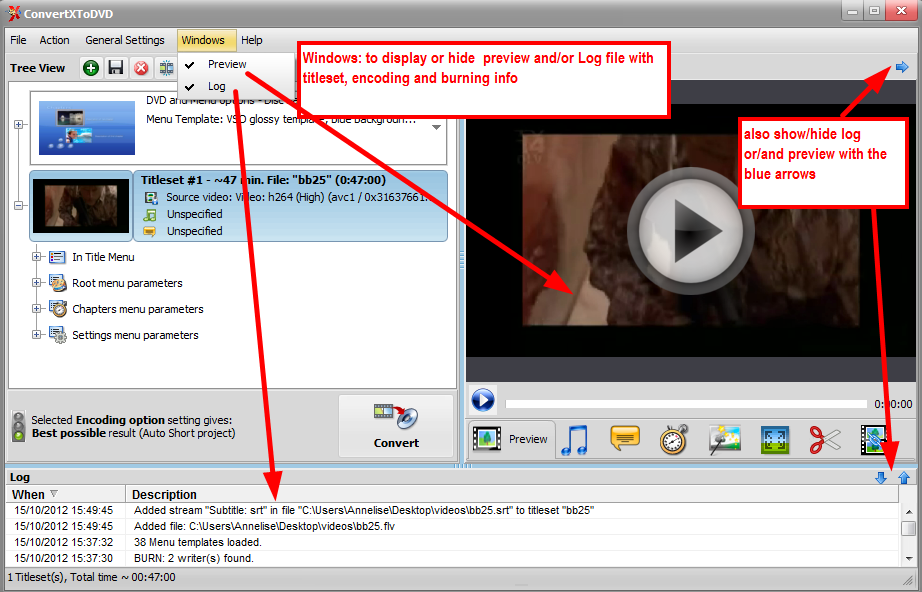Click the Convert button

pyautogui.click(x=396, y=426)
